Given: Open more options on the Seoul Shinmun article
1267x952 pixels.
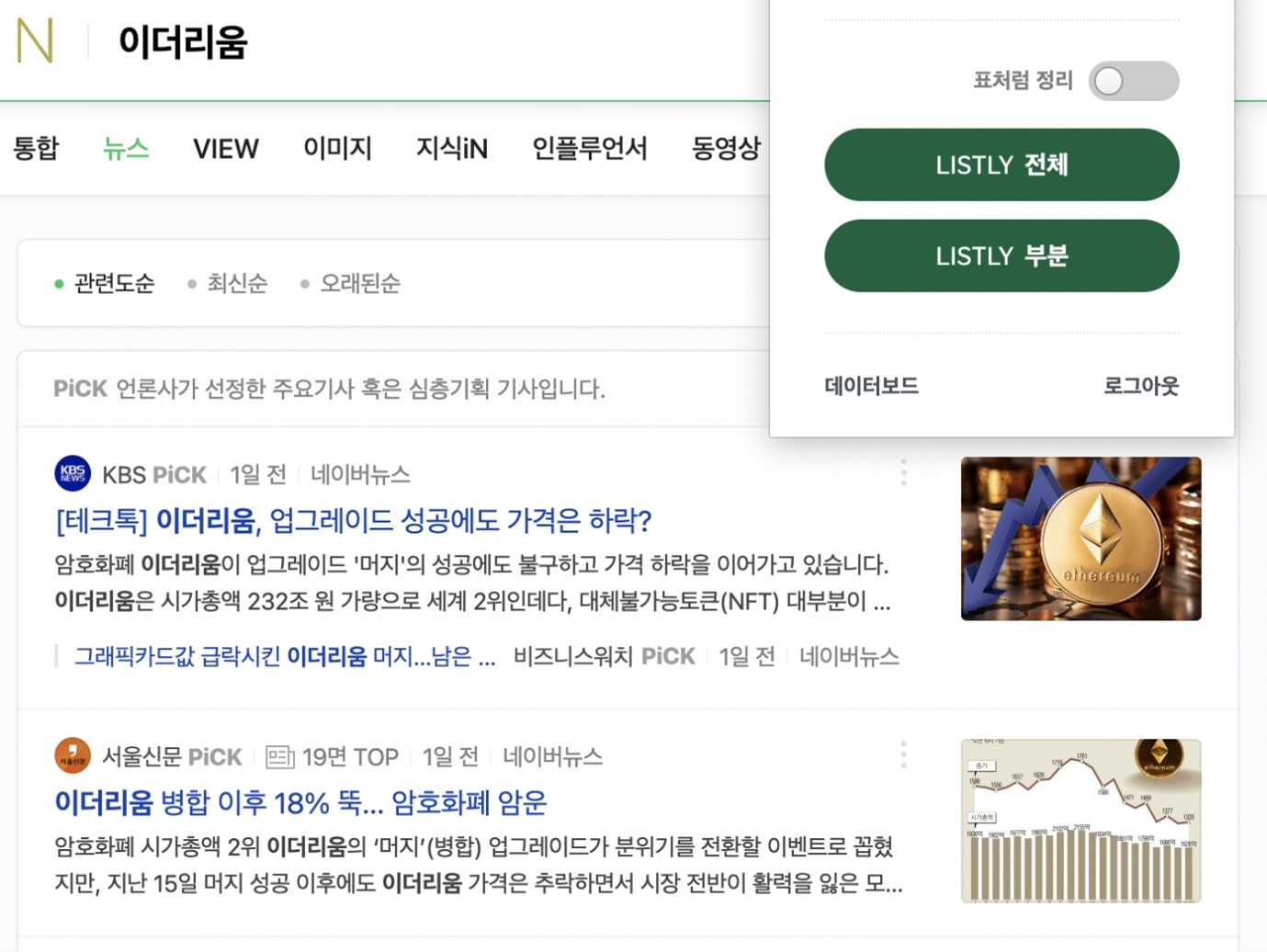Looking at the screenshot, I should click(x=904, y=754).
